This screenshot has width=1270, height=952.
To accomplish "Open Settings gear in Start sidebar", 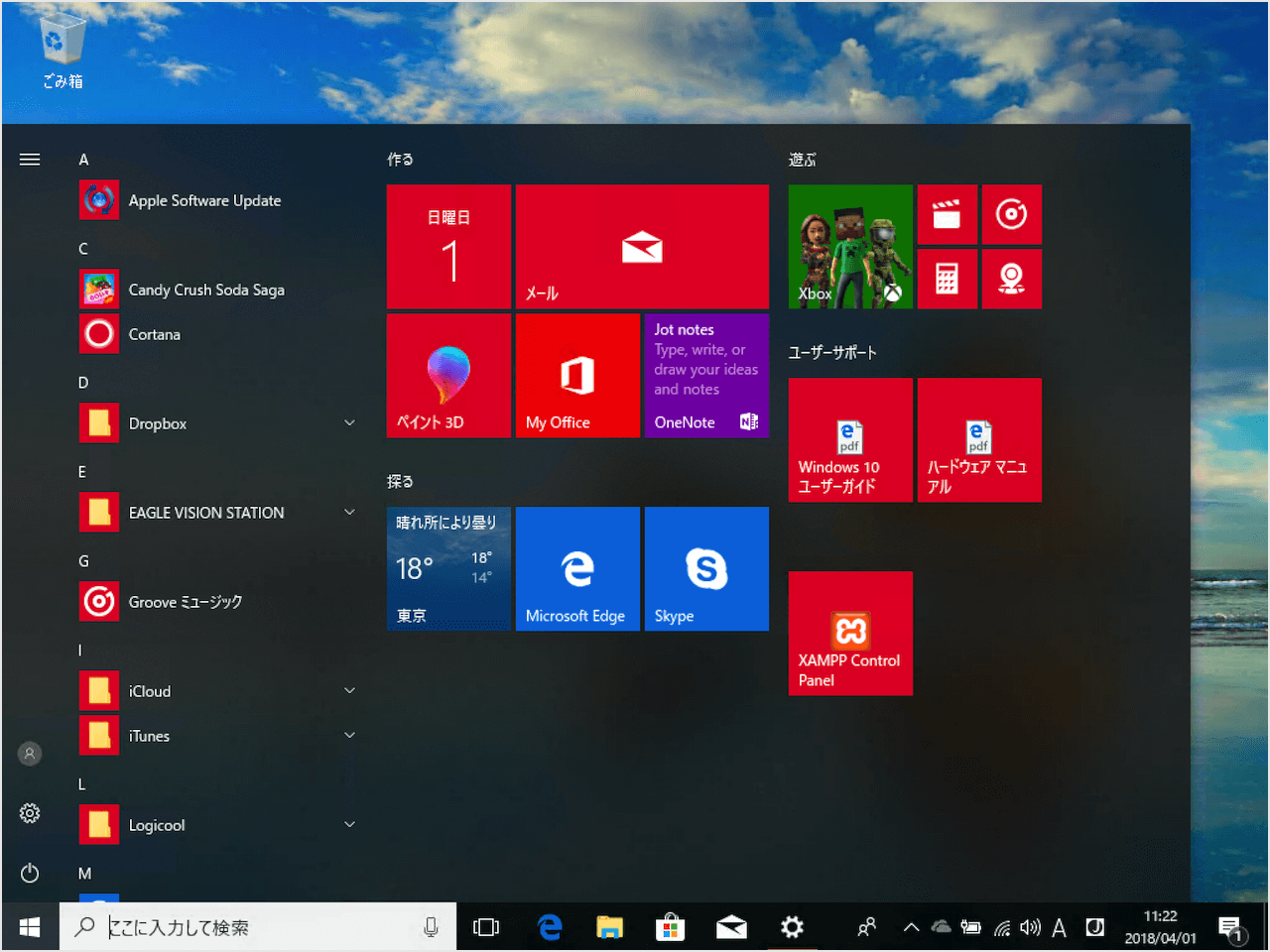I will point(30,813).
